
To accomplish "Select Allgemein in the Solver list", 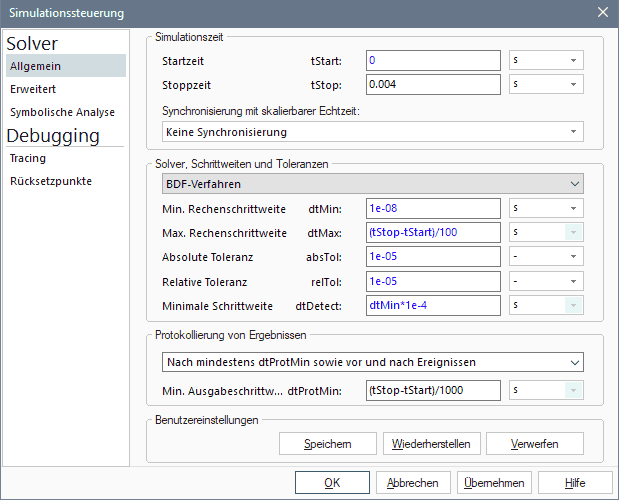I will [x=65, y=65].
